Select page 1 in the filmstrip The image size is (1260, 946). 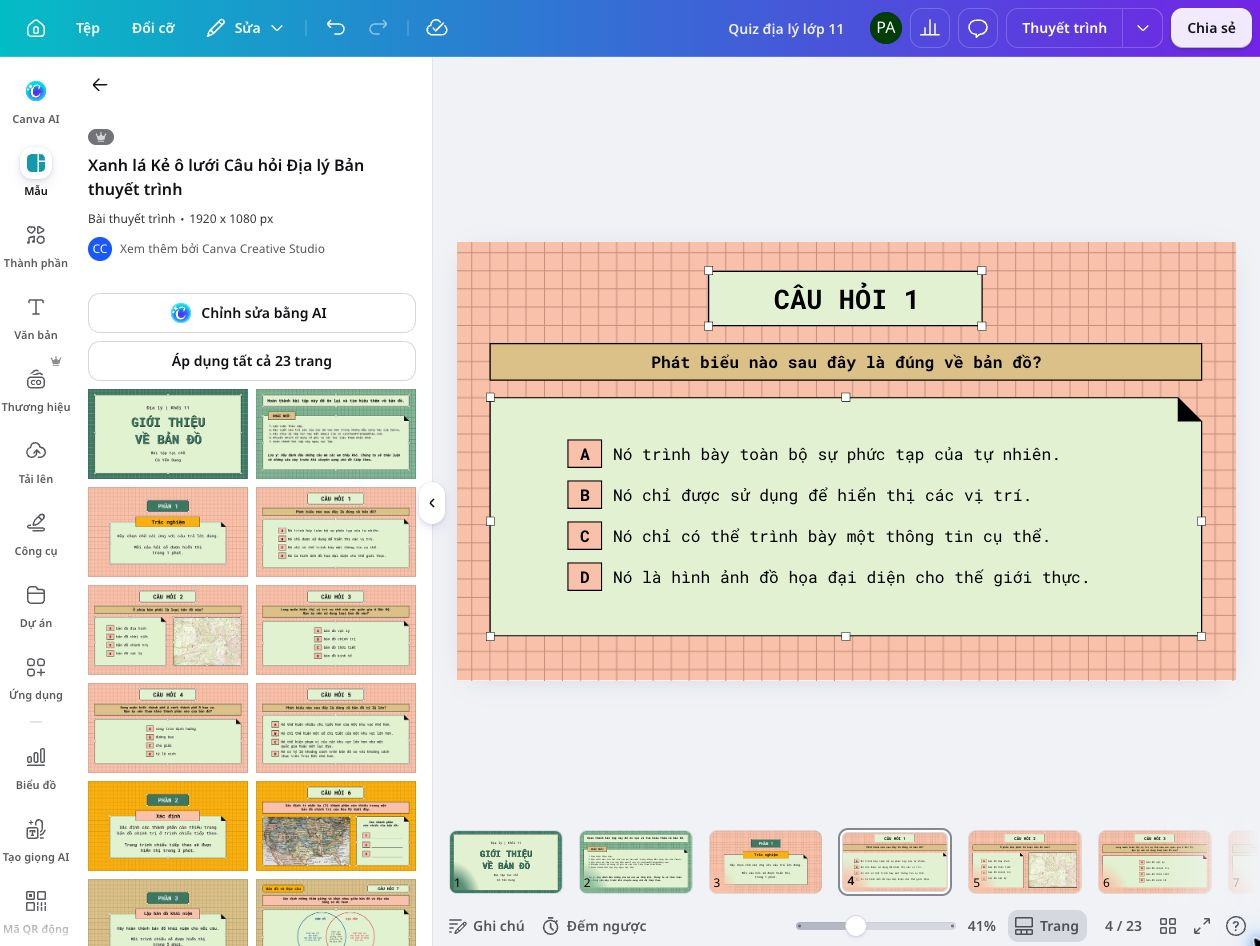pyautogui.click(x=506, y=862)
